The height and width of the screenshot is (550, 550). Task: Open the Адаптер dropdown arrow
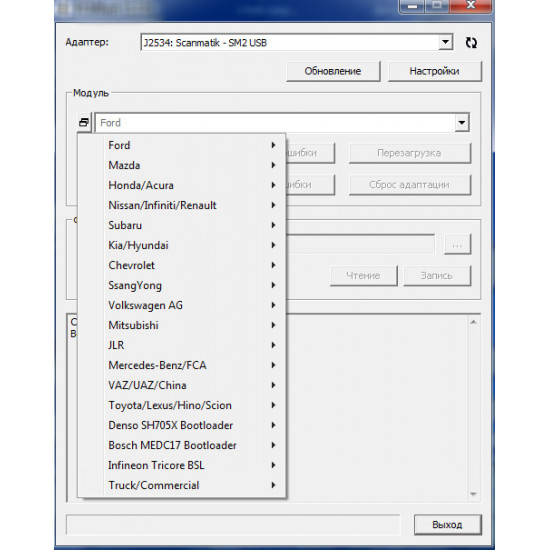(445, 42)
